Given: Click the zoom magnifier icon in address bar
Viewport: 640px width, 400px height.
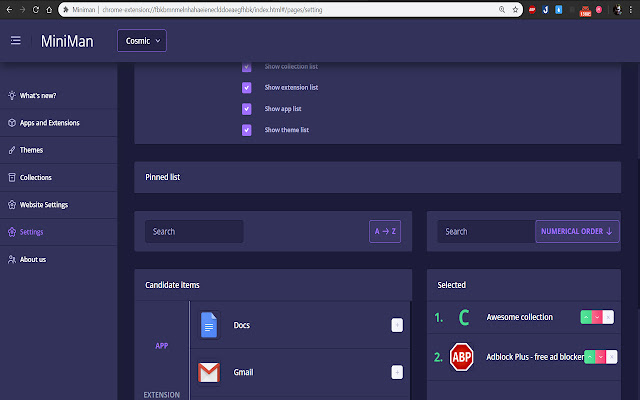Looking at the screenshot, I should tap(502, 9).
